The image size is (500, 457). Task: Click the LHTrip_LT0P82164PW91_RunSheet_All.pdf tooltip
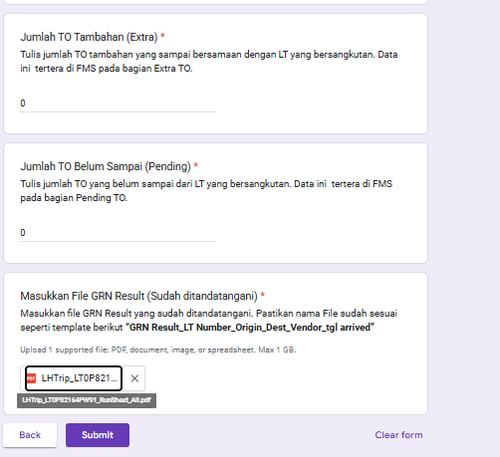click(x=87, y=400)
